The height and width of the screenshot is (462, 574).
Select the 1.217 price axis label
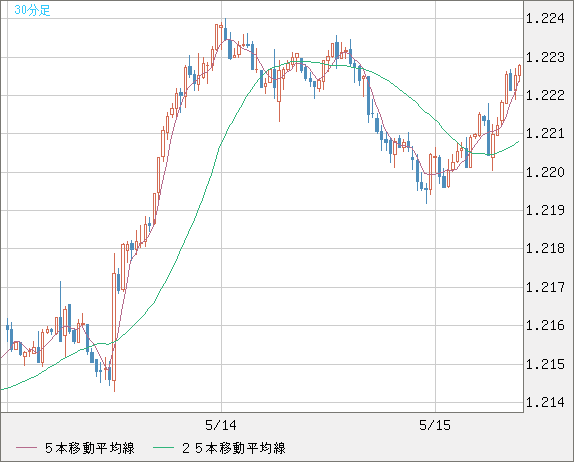(x=545, y=287)
